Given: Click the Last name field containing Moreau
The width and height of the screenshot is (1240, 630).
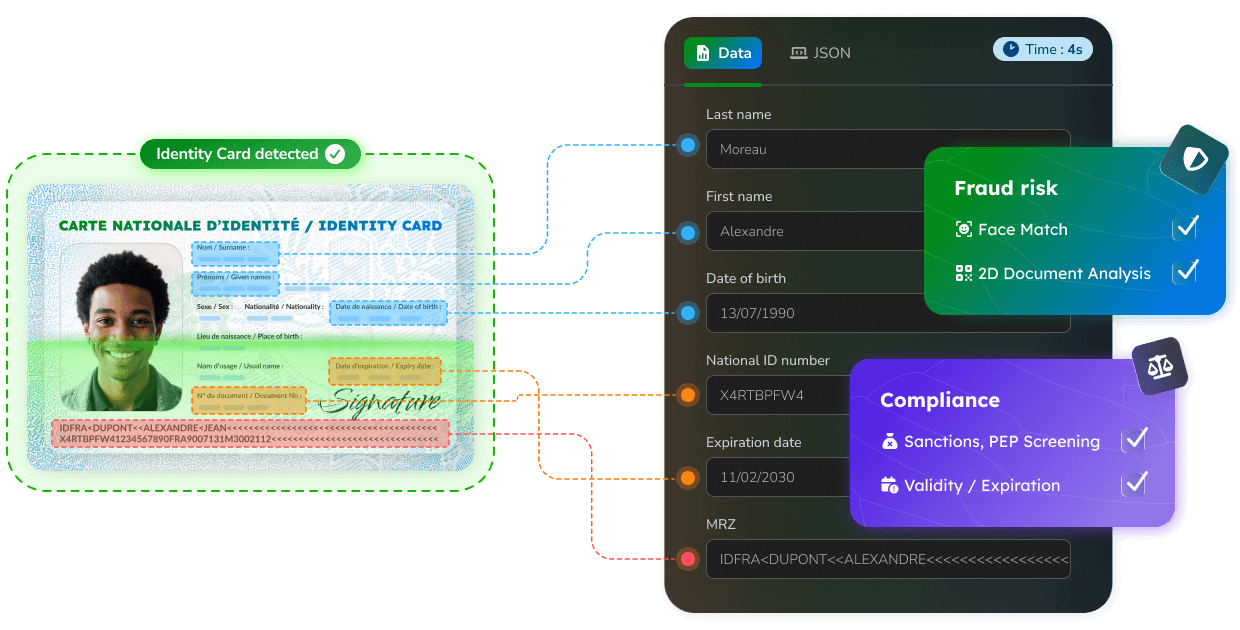Looking at the screenshot, I should point(888,149).
